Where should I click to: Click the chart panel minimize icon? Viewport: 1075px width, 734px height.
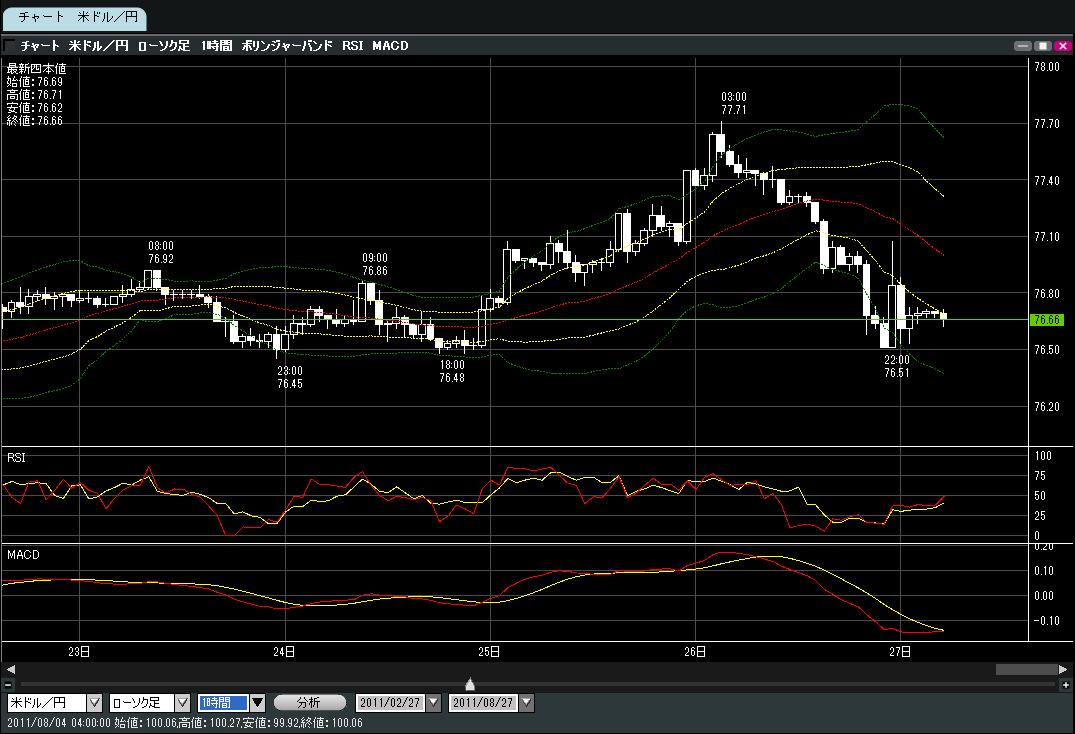pos(1022,46)
